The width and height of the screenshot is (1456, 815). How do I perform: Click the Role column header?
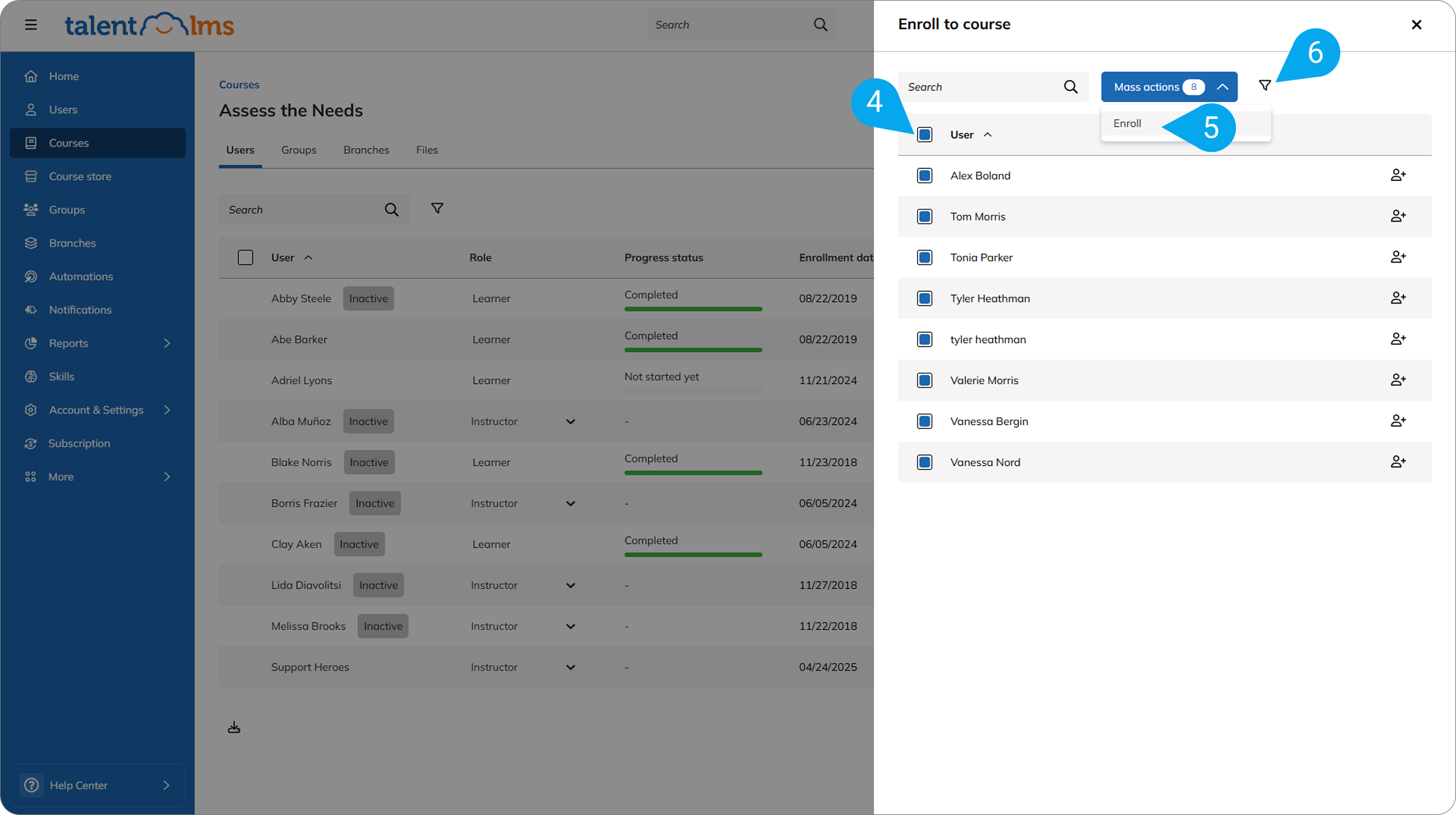point(480,258)
